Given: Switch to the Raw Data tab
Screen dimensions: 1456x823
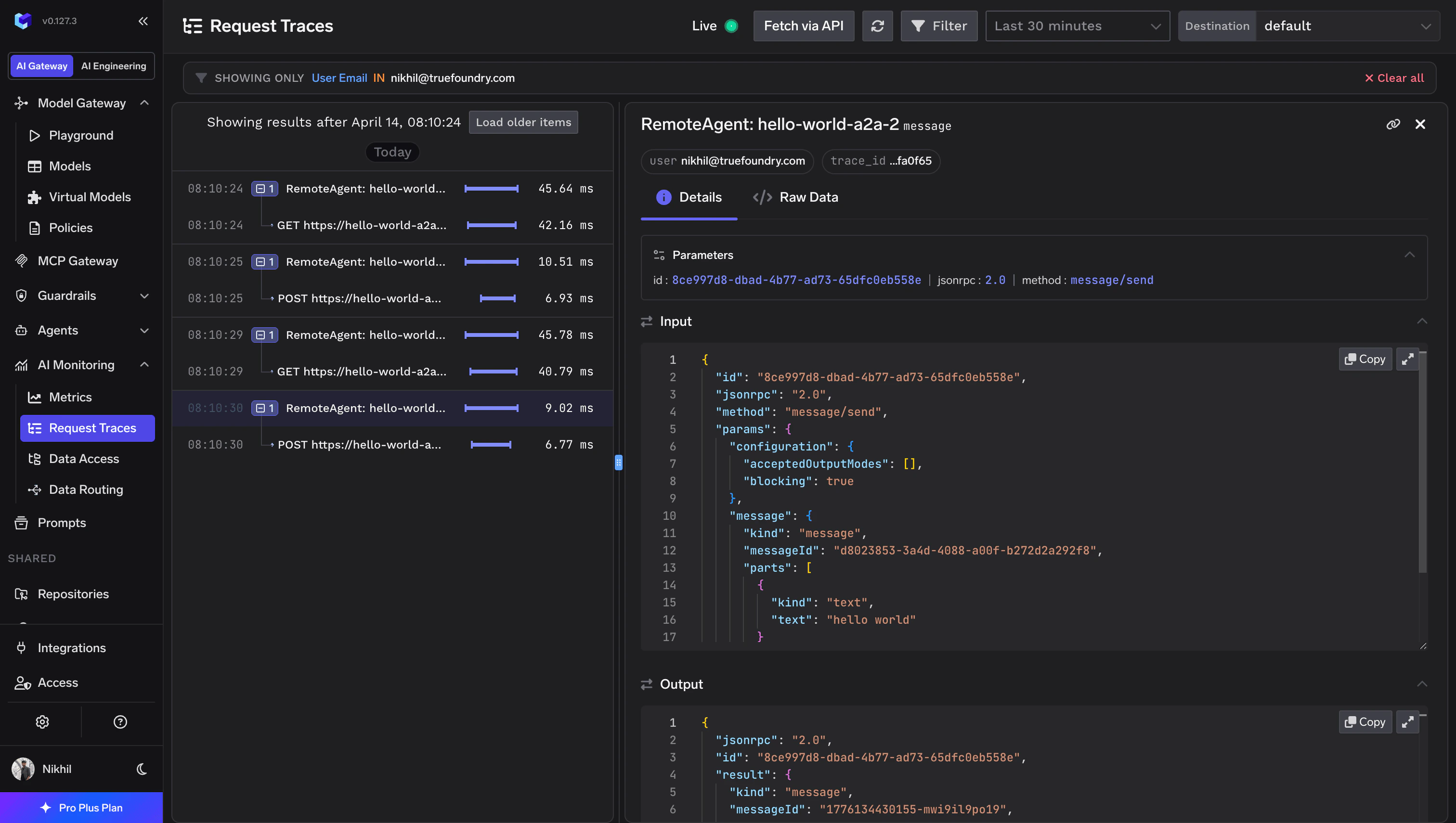Looking at the screenshot, I should pos(795,197).
